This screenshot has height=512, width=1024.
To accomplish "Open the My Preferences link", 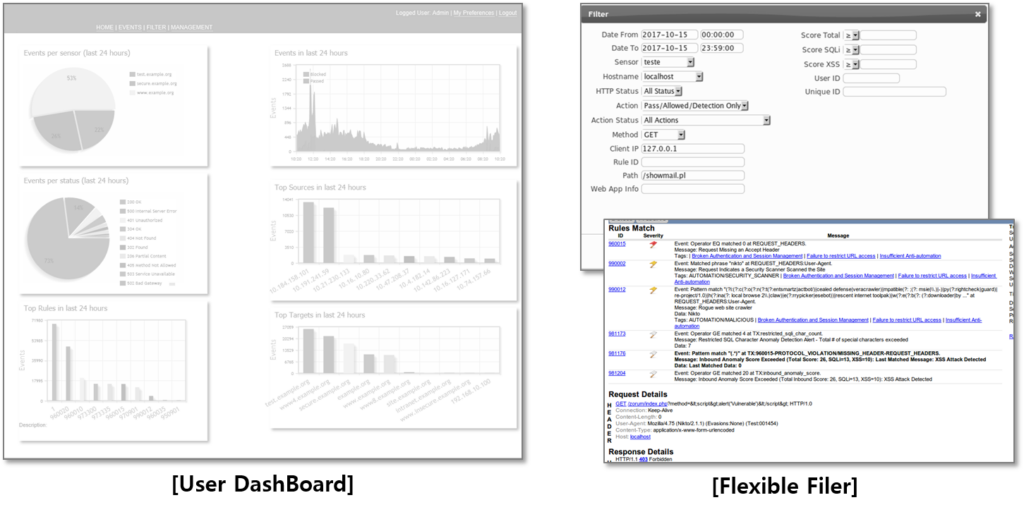I will coord(473,13).
